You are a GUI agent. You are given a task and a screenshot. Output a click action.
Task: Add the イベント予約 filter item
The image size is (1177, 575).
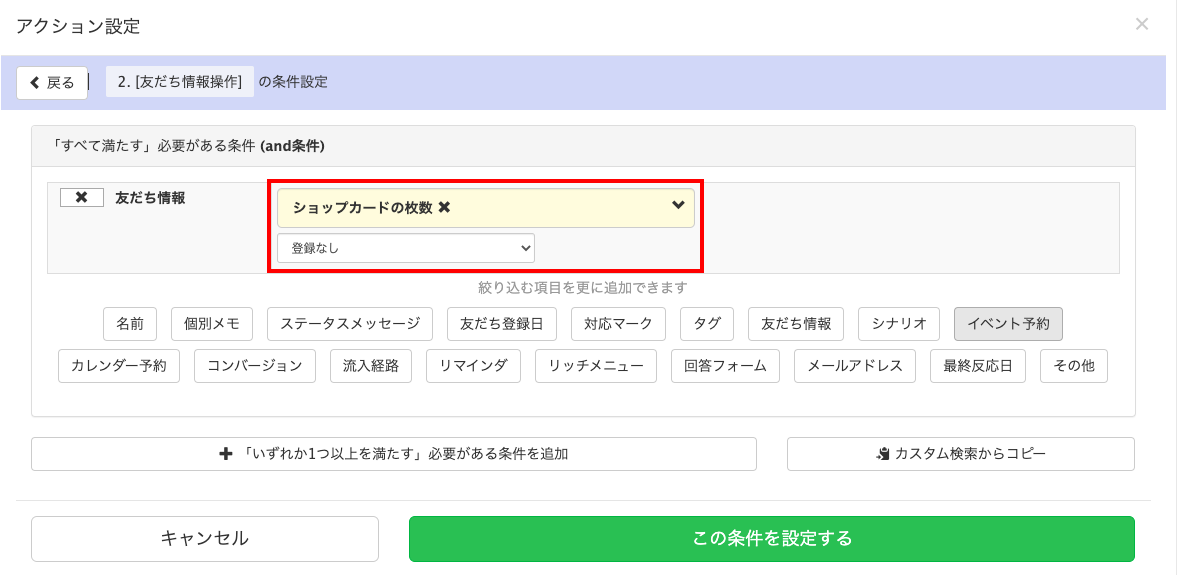pyautogui.click(x=1008, y=324)
